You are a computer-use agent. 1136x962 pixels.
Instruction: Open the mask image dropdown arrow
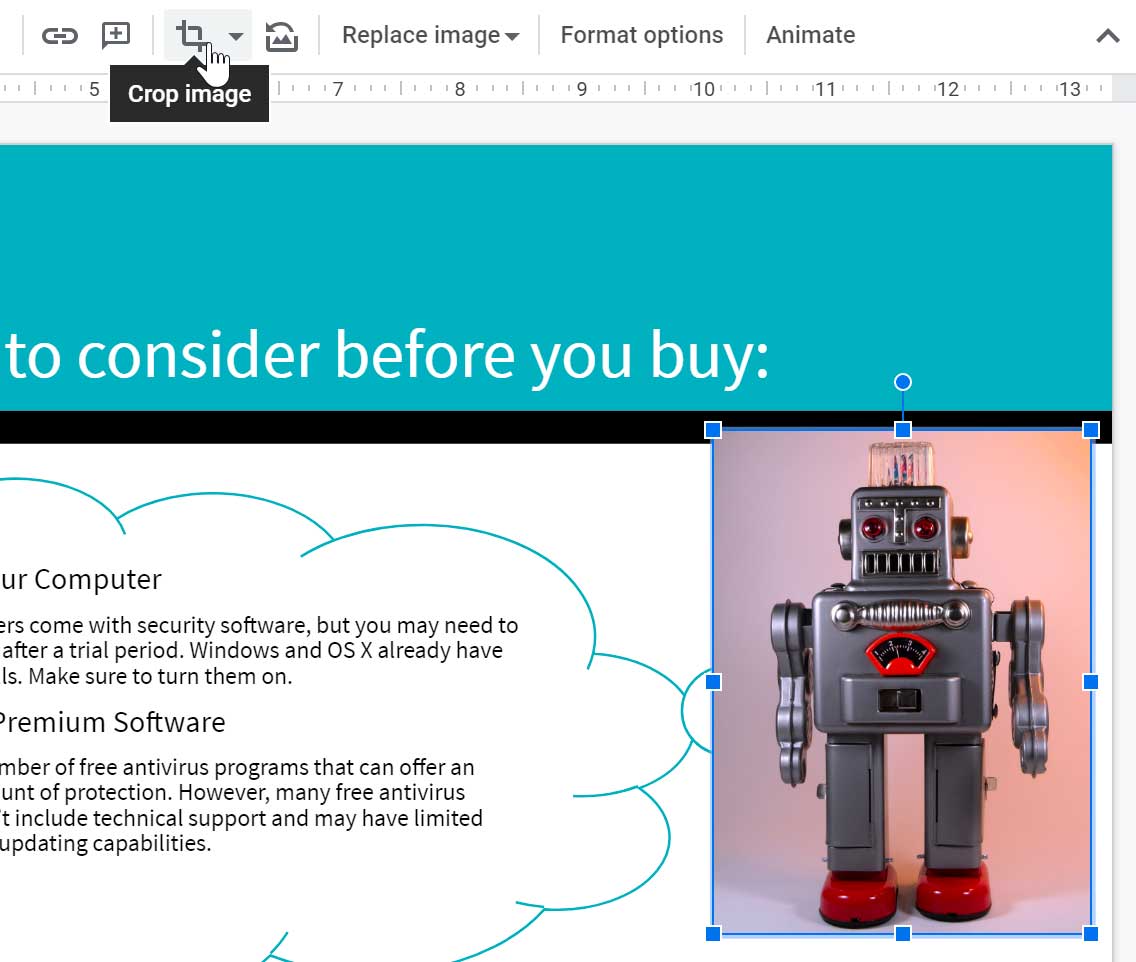pyautogui.click(x=236, y=36)
